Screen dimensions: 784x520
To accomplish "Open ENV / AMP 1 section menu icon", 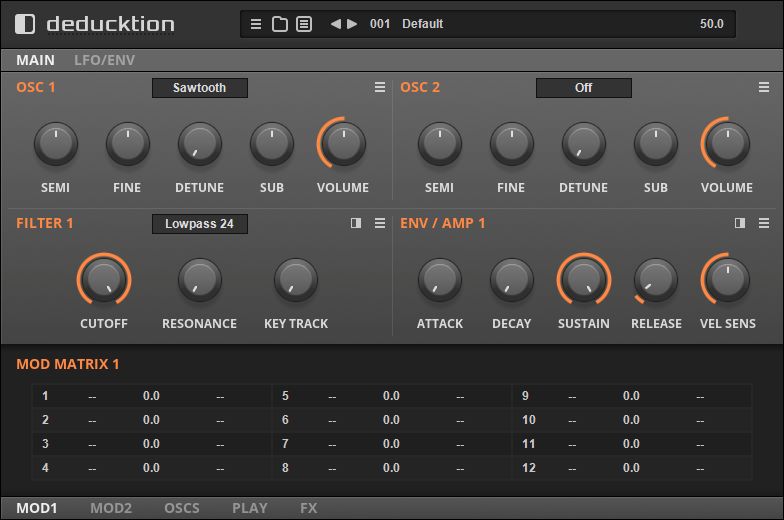I will coord(764,223).
